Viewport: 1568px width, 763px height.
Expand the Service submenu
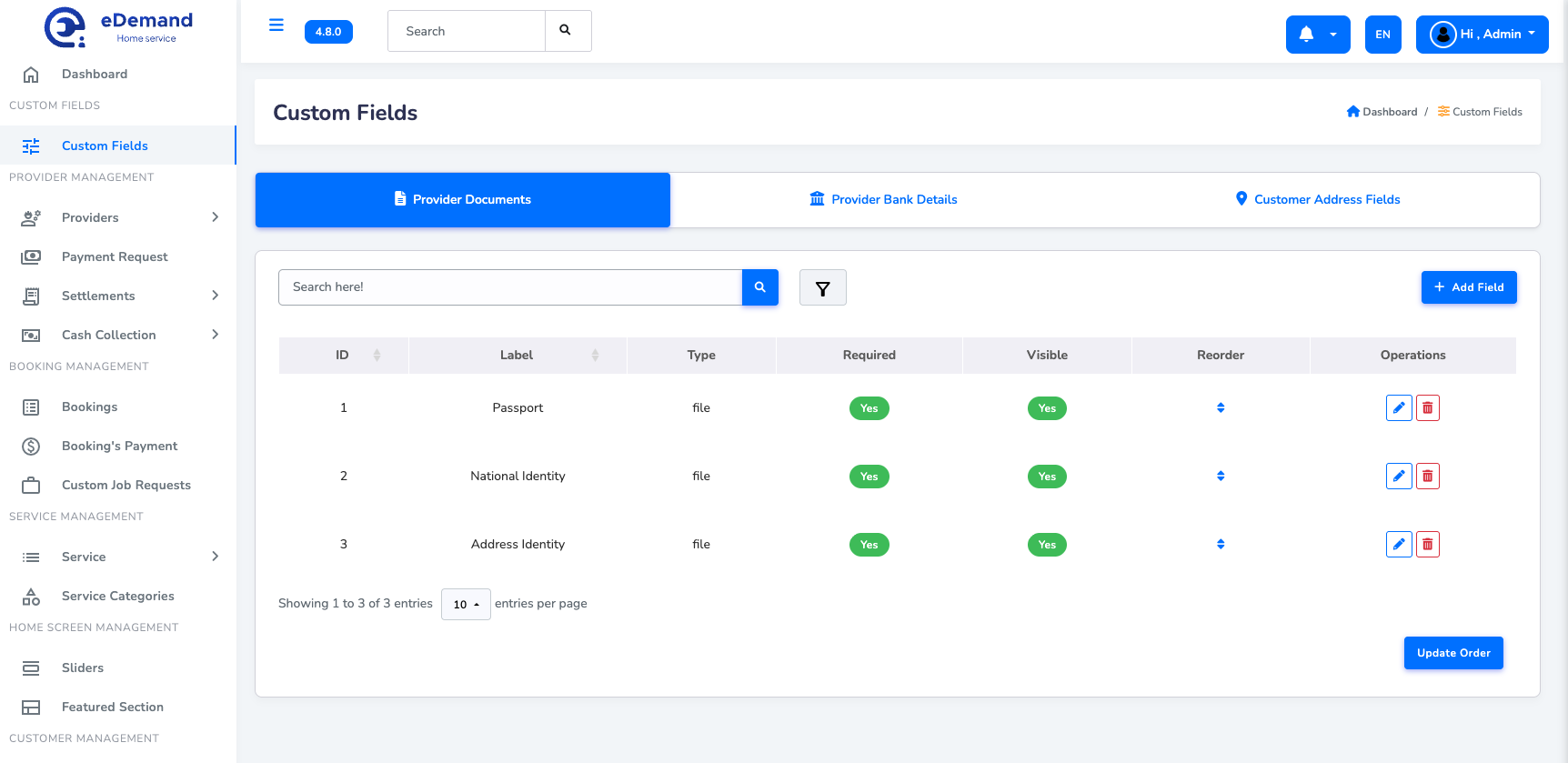click(x=118, y=557)
